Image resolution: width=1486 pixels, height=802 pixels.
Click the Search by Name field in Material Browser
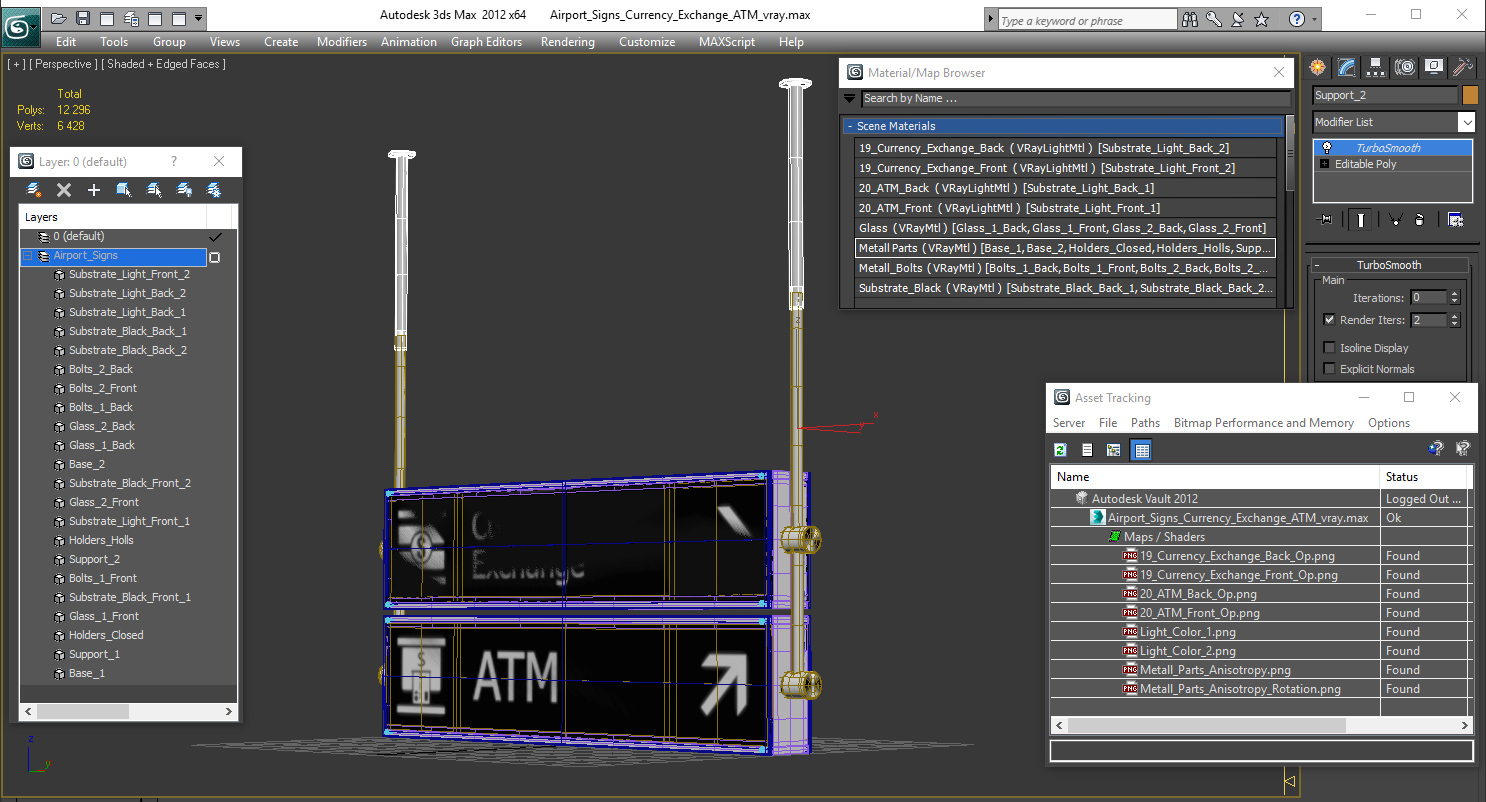[1076, 99]
